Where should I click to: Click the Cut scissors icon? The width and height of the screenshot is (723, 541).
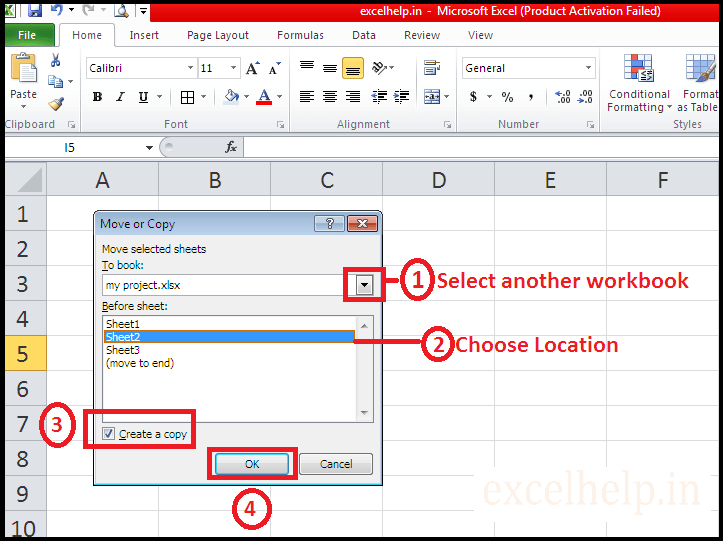click(x=55, y=60)
